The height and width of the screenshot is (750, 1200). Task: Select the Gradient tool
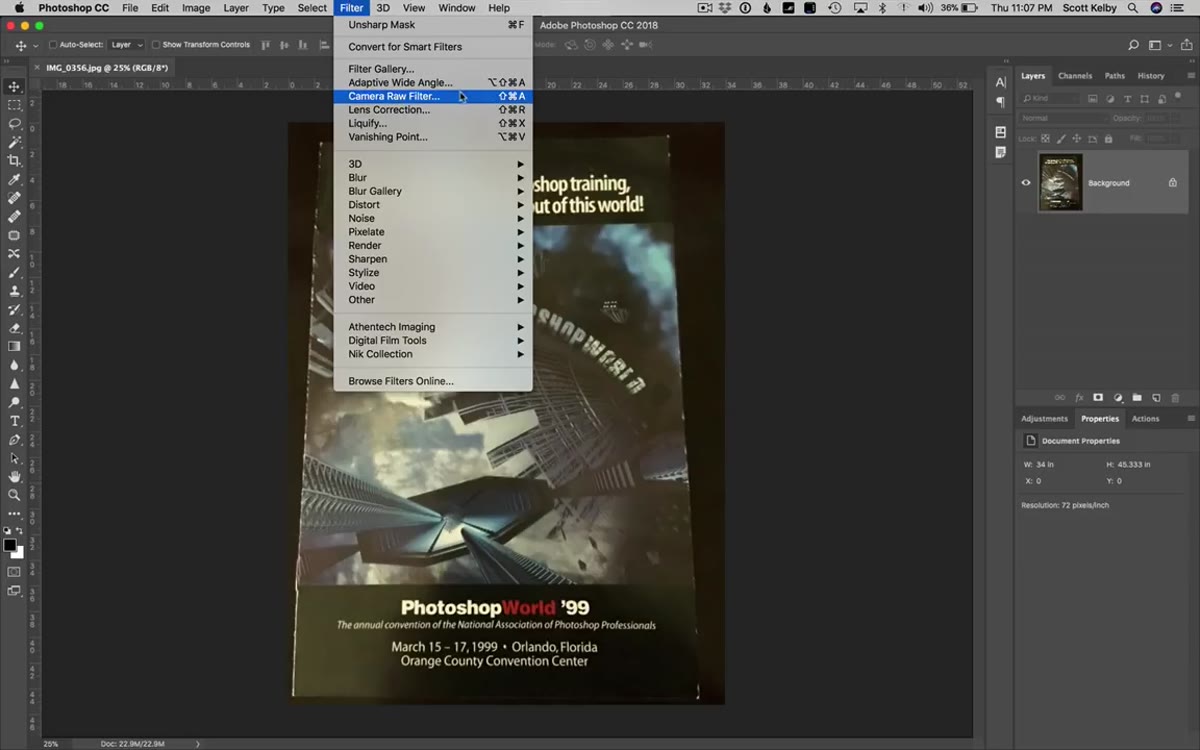tap(14, 346)
